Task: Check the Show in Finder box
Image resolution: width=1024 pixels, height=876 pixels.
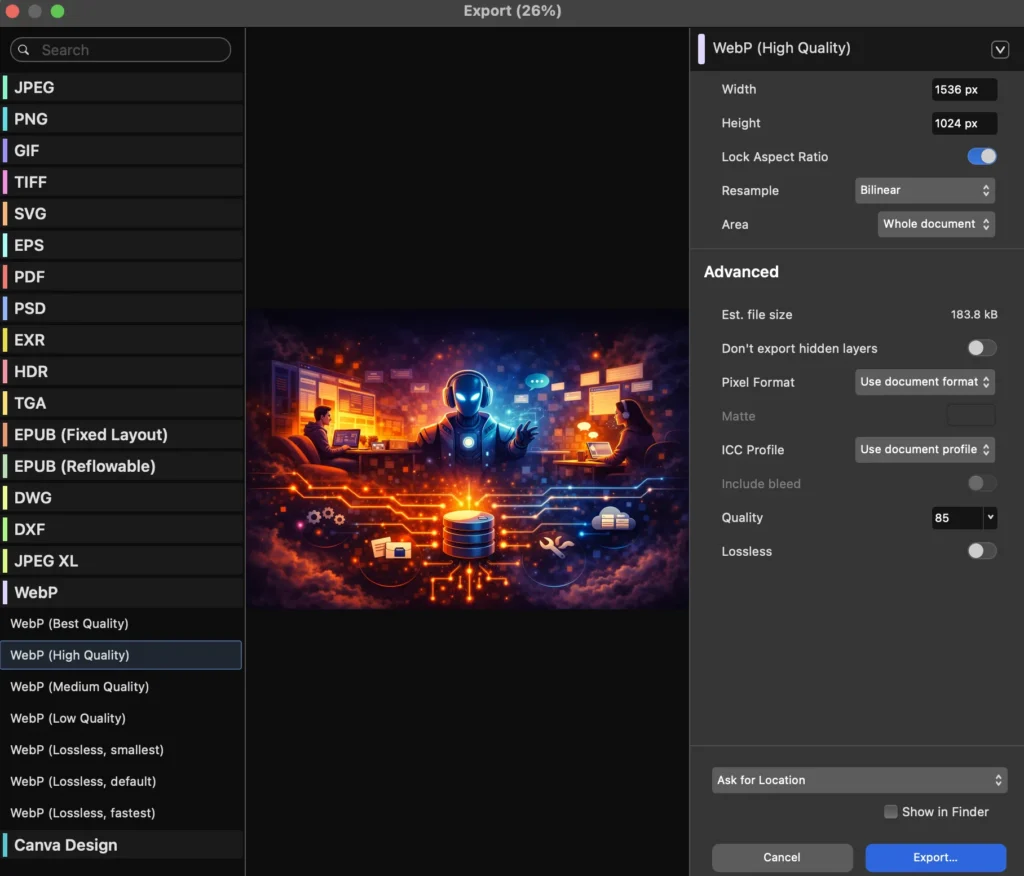Action: pos(891,812)
